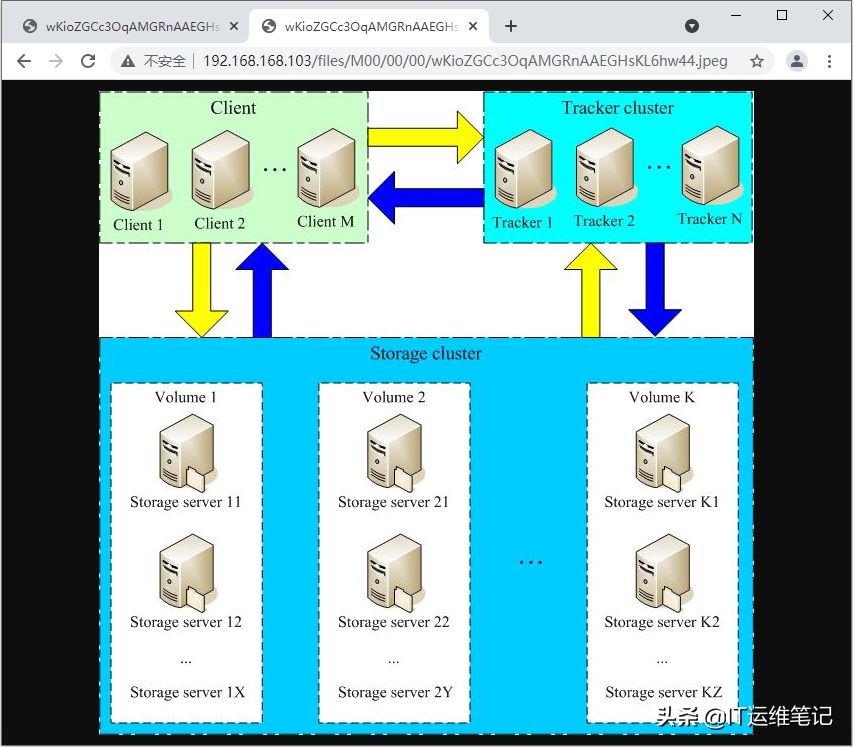Click the not-secure warning triangle icon
Image resolution: width=853 pixels, height=747 pixels.
128,61
